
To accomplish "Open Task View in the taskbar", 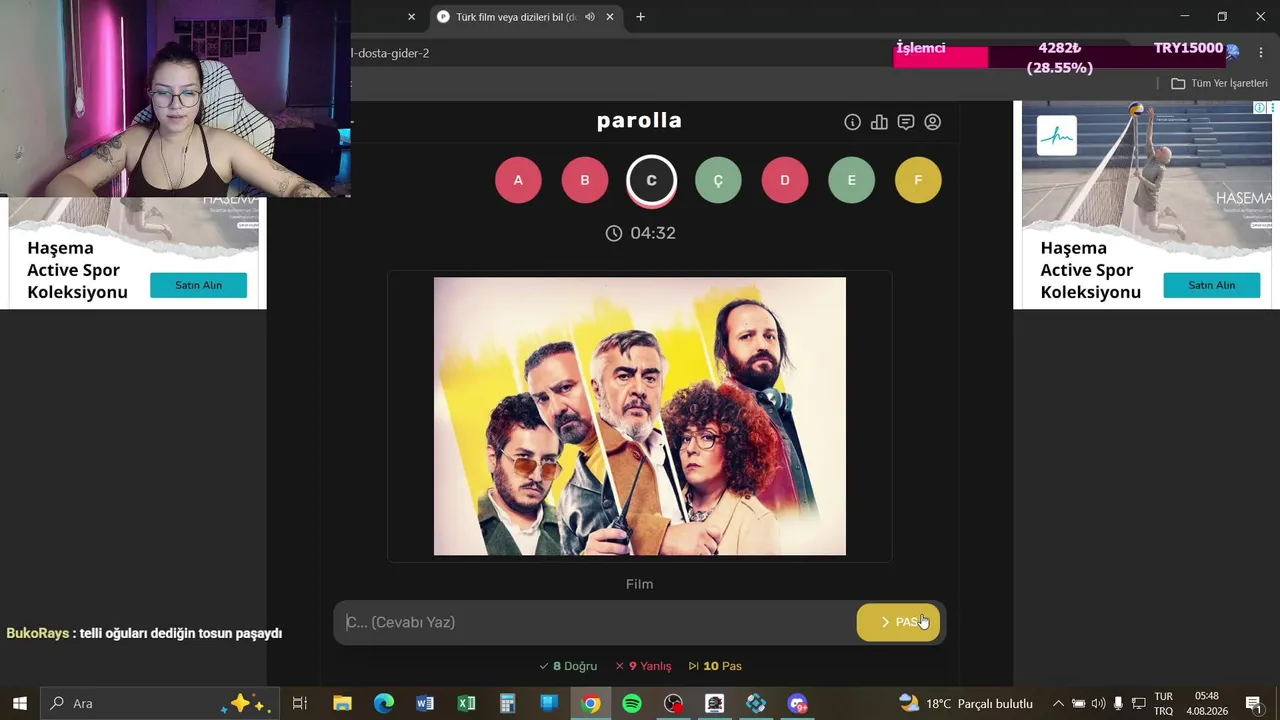I will click(x=300, y=703).
